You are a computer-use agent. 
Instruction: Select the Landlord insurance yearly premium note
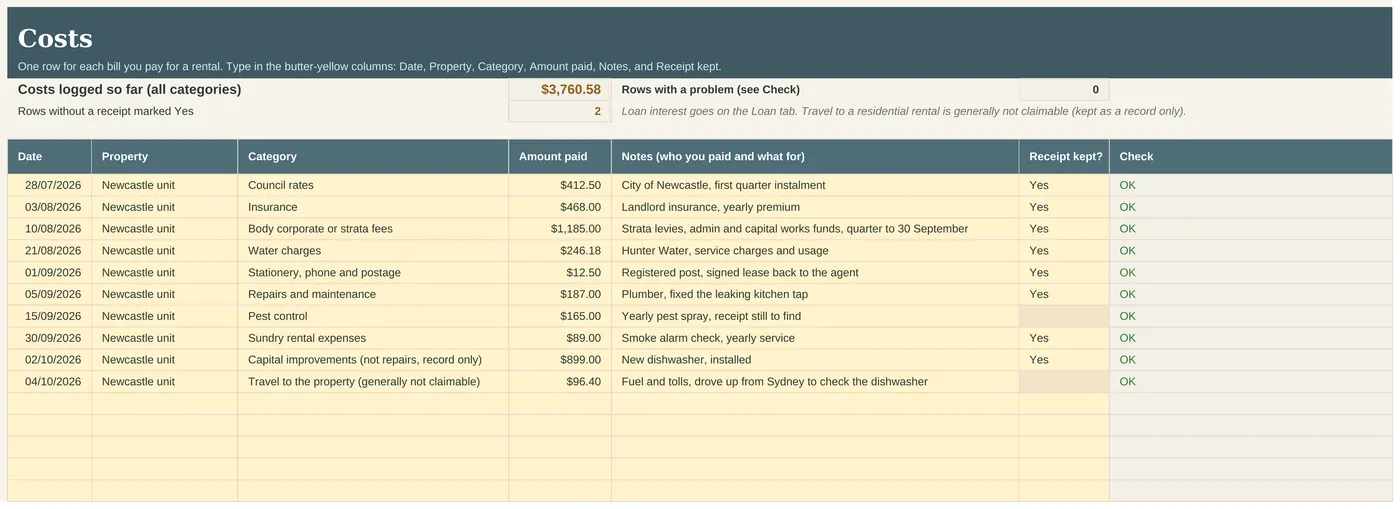point(815,207)
